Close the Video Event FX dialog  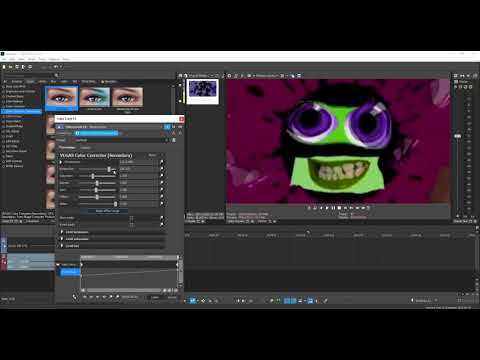point(181,119)
